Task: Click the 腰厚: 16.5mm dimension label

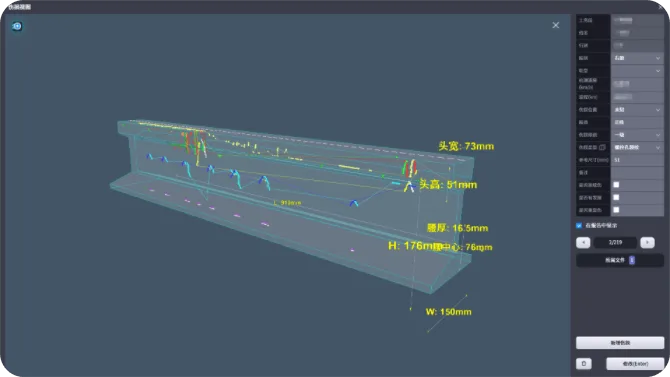Action: click(457, 228)
